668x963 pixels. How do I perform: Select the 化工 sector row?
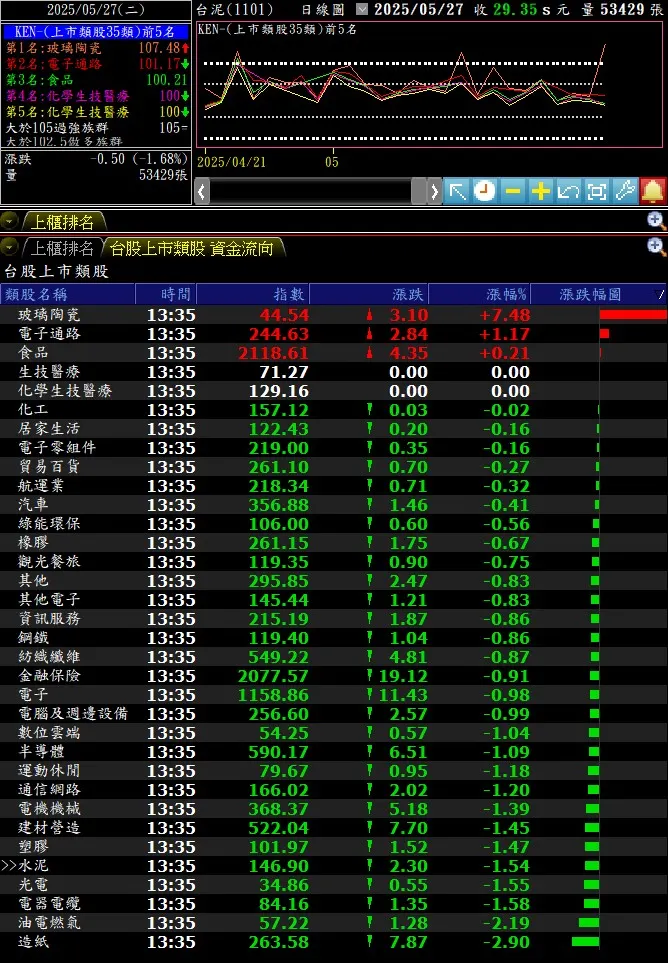[x=334, y=410]
